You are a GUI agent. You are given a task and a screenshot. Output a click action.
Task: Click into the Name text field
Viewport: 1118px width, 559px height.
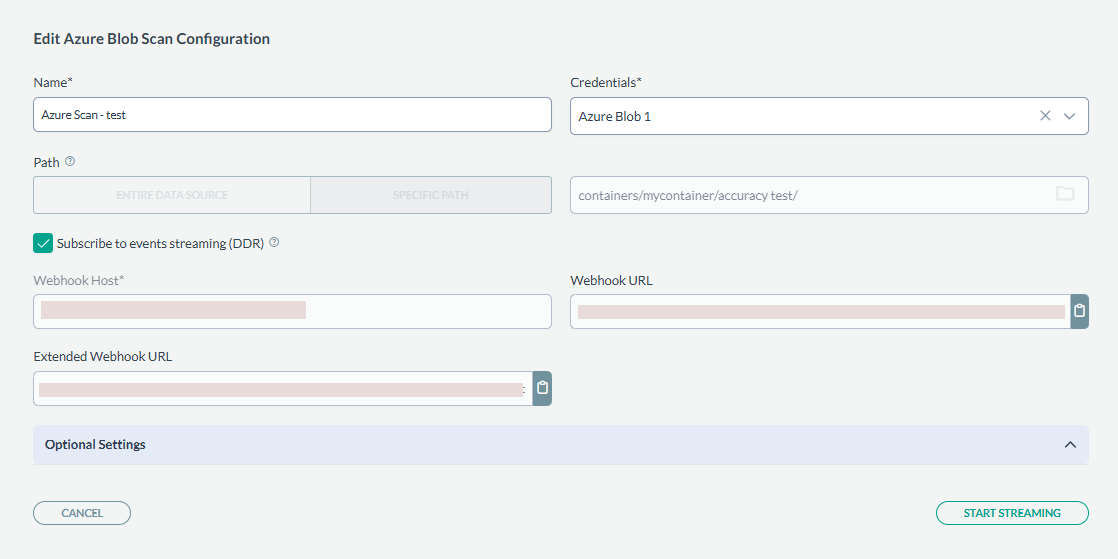coord(292,115)
